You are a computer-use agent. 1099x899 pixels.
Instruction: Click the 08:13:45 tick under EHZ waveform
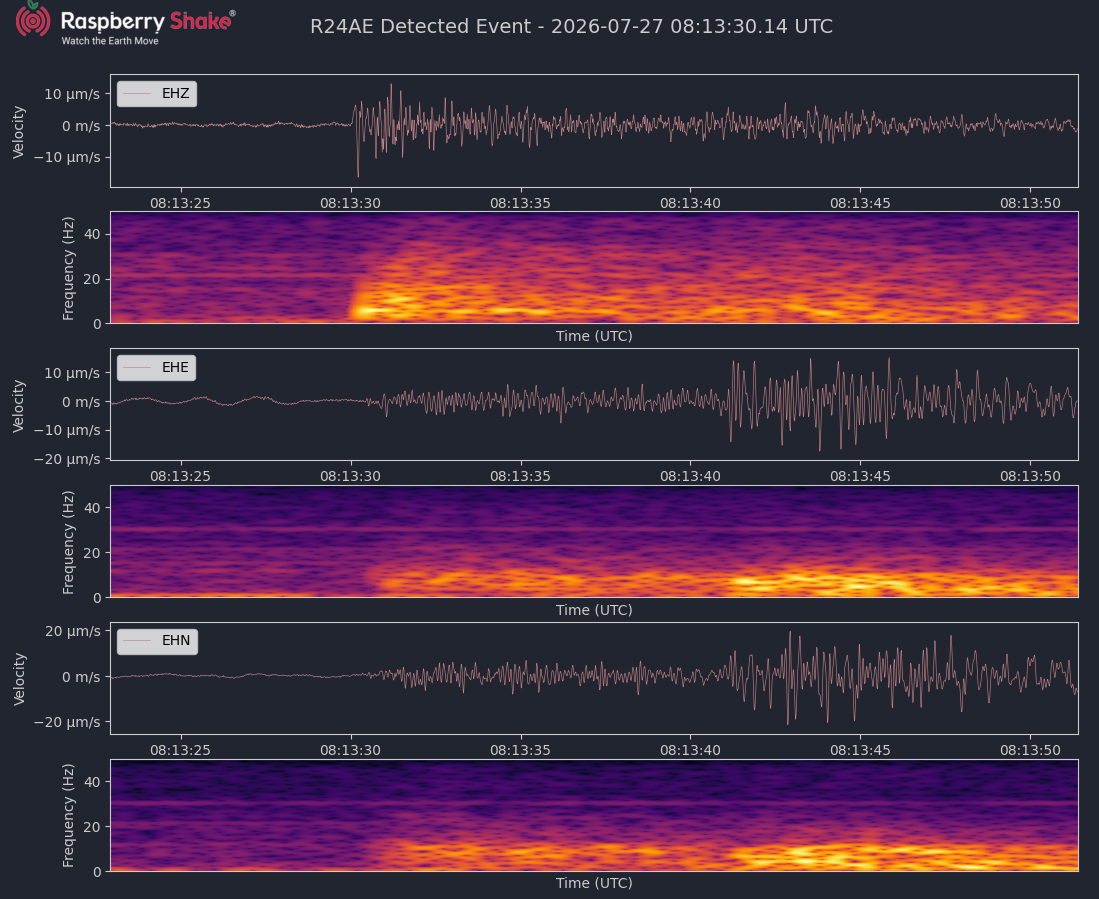(x=860, y=203)
